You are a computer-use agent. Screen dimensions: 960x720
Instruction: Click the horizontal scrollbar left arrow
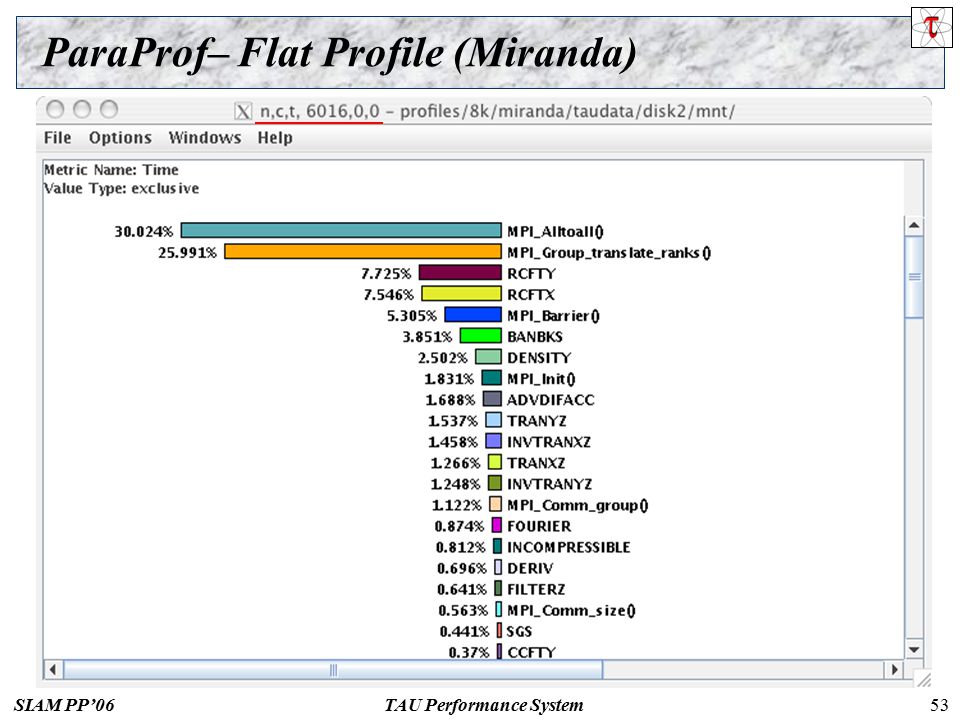point(53,669)
